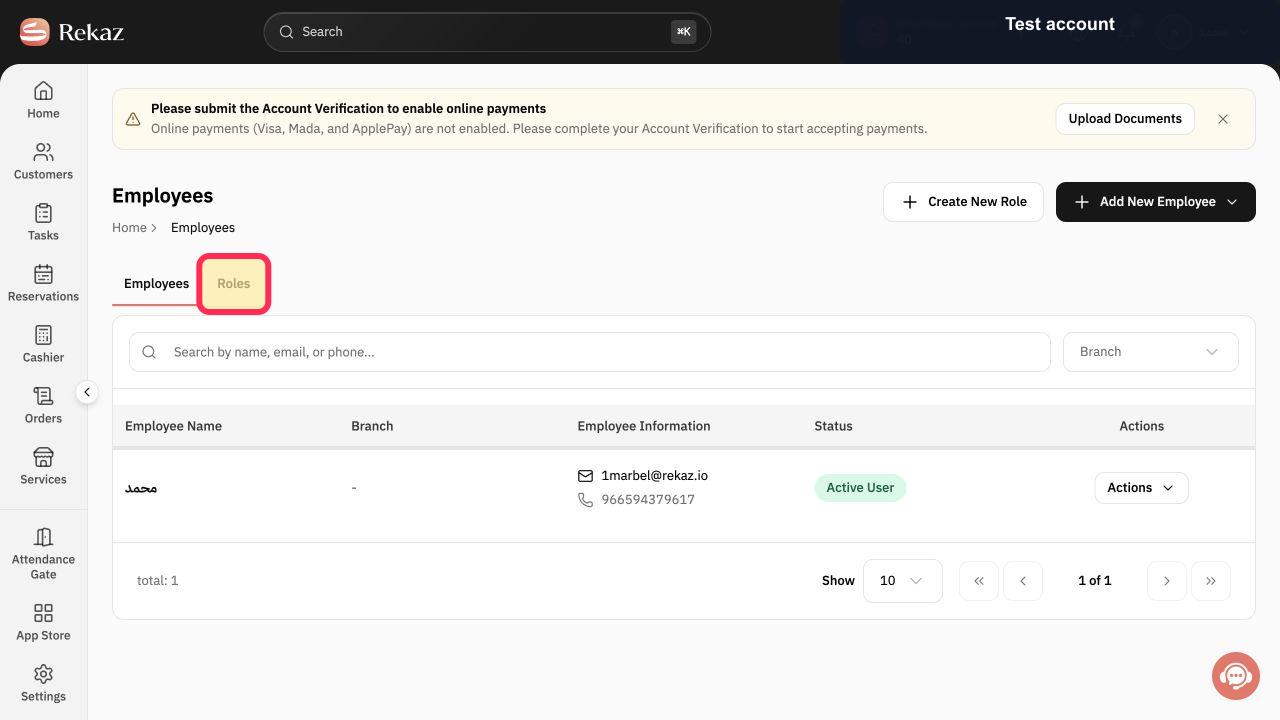Open Reservations calendar icon
The height and width of the screenshot is (720, 1280).
click(x=43, y=274)
